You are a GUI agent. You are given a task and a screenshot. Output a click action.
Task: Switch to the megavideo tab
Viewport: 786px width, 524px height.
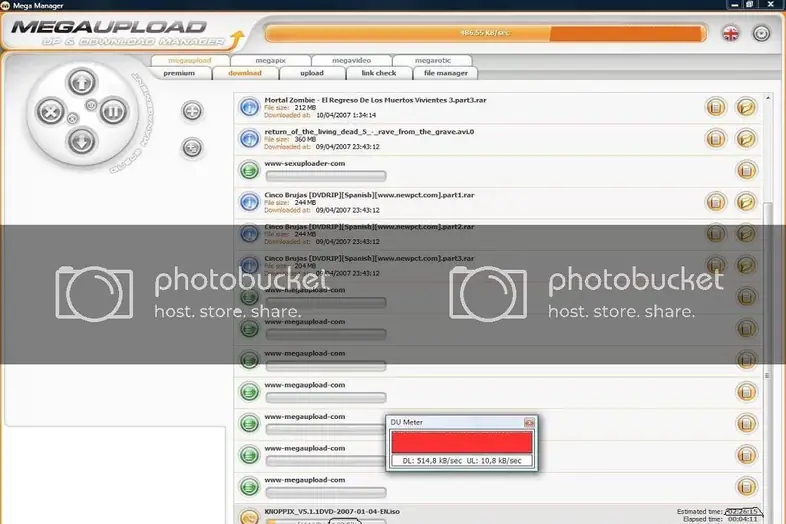click(x=351, y=60)
